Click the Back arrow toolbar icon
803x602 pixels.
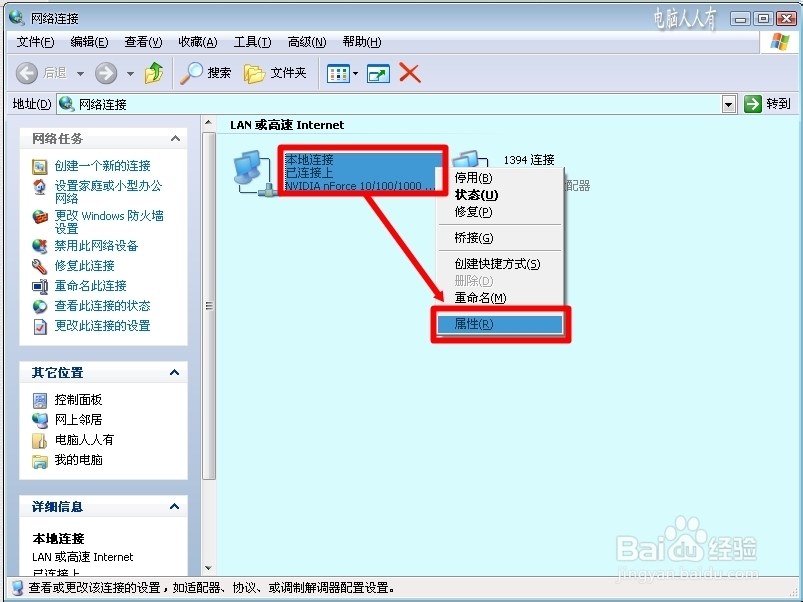(27, 73)
